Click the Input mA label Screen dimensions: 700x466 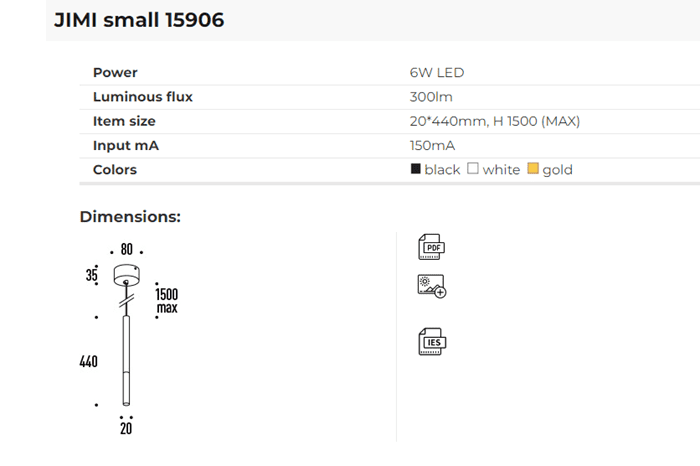(x=126, y=145)
